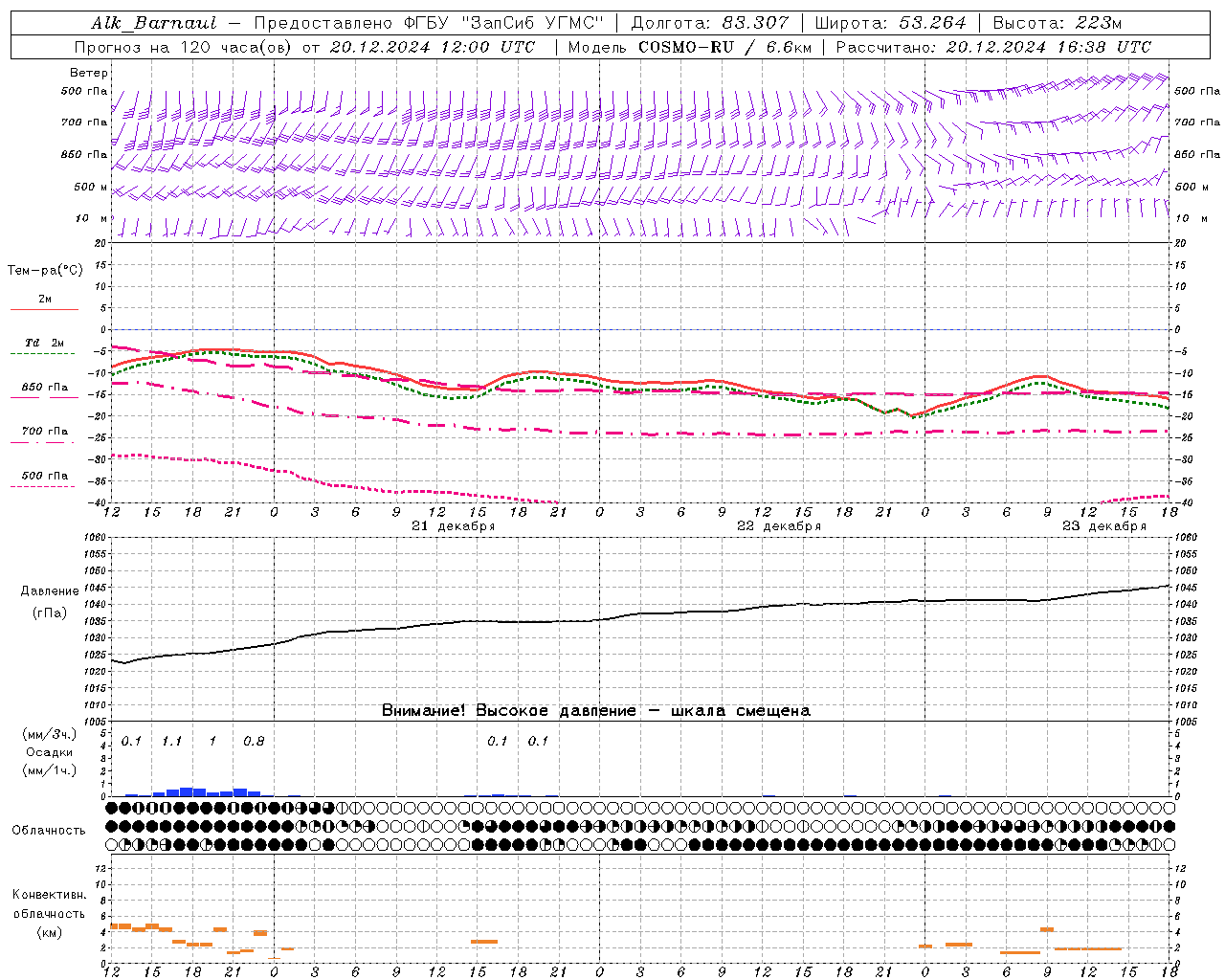Click the Давление (гПа) pressure label
Image resolution: width=1225 pixels, height=980 pixels.
click(x=50, y=602)
